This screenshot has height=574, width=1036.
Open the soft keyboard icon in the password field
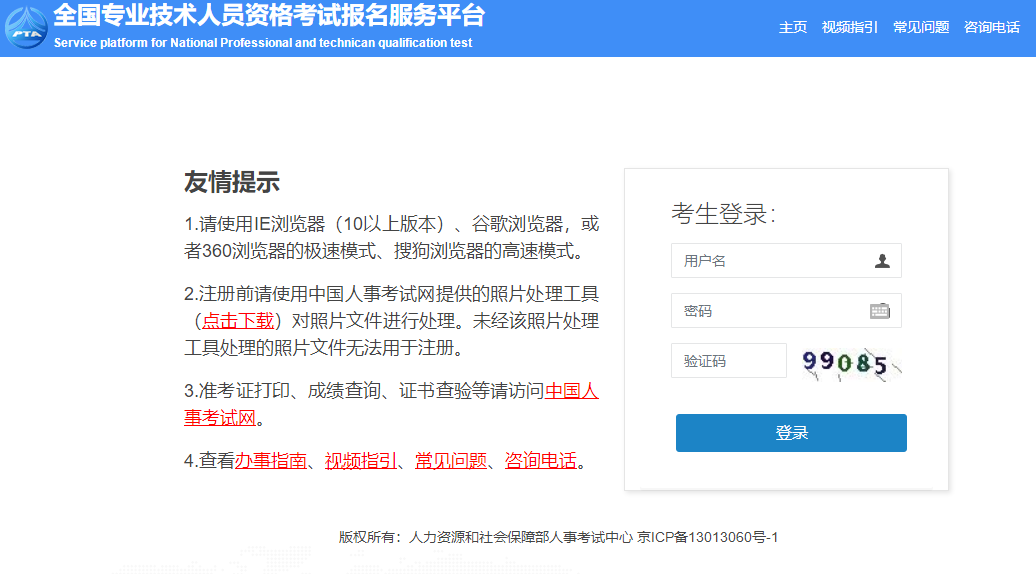point(879,311)
